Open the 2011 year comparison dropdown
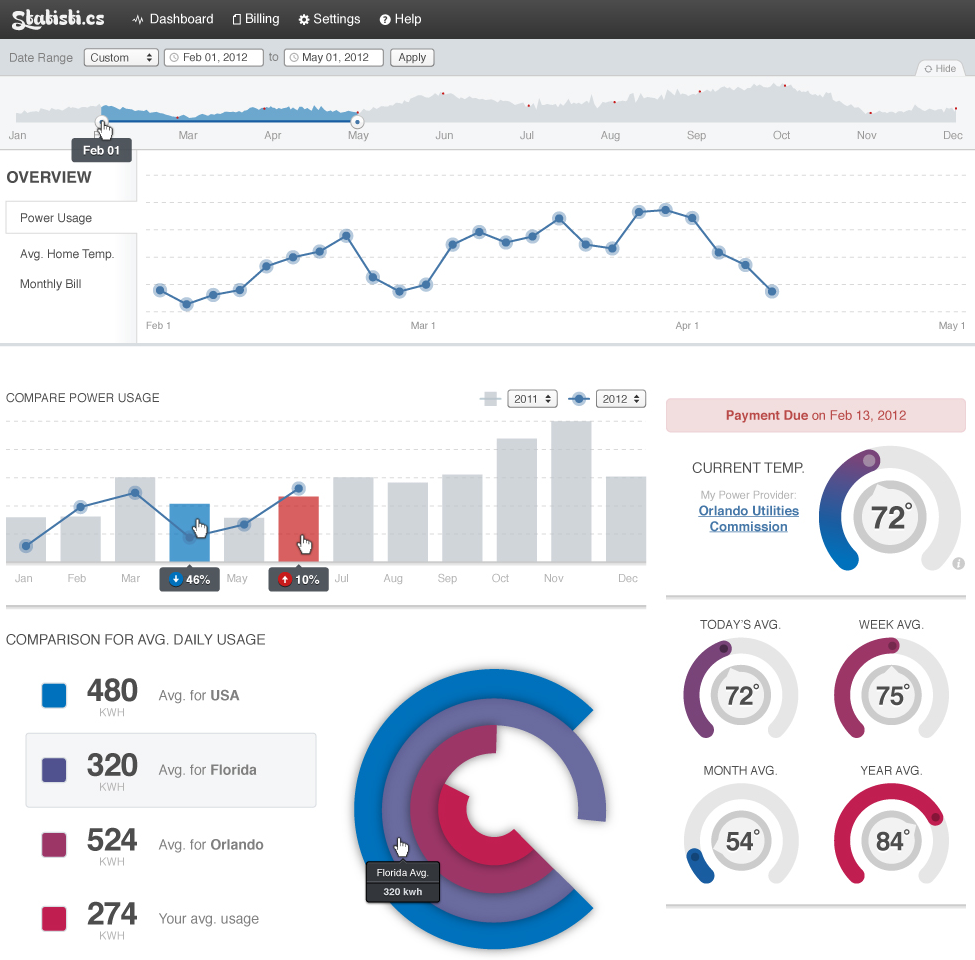The width and height of the screenshot is (975, 960). 533,399
